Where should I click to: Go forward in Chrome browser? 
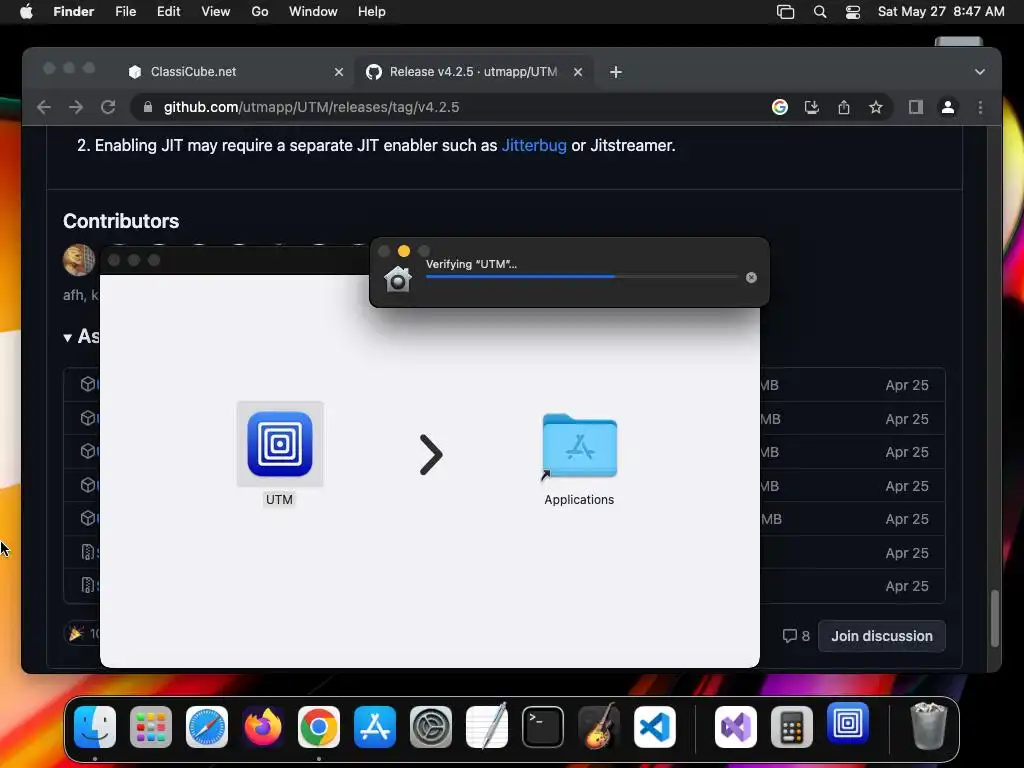click(x=76, y=107)
